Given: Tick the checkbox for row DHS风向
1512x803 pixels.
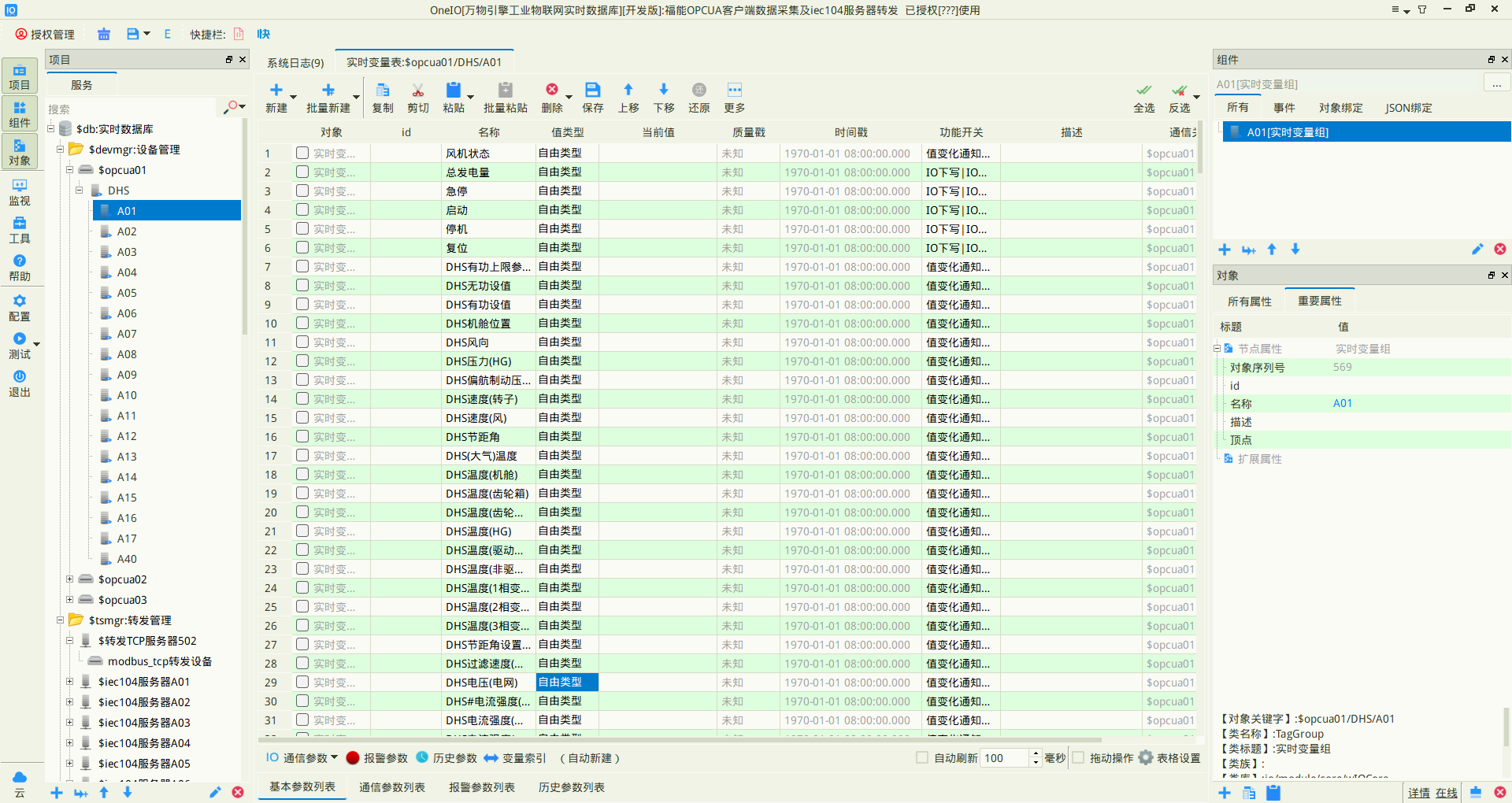Looking at the screenshot, I should 302,342.
